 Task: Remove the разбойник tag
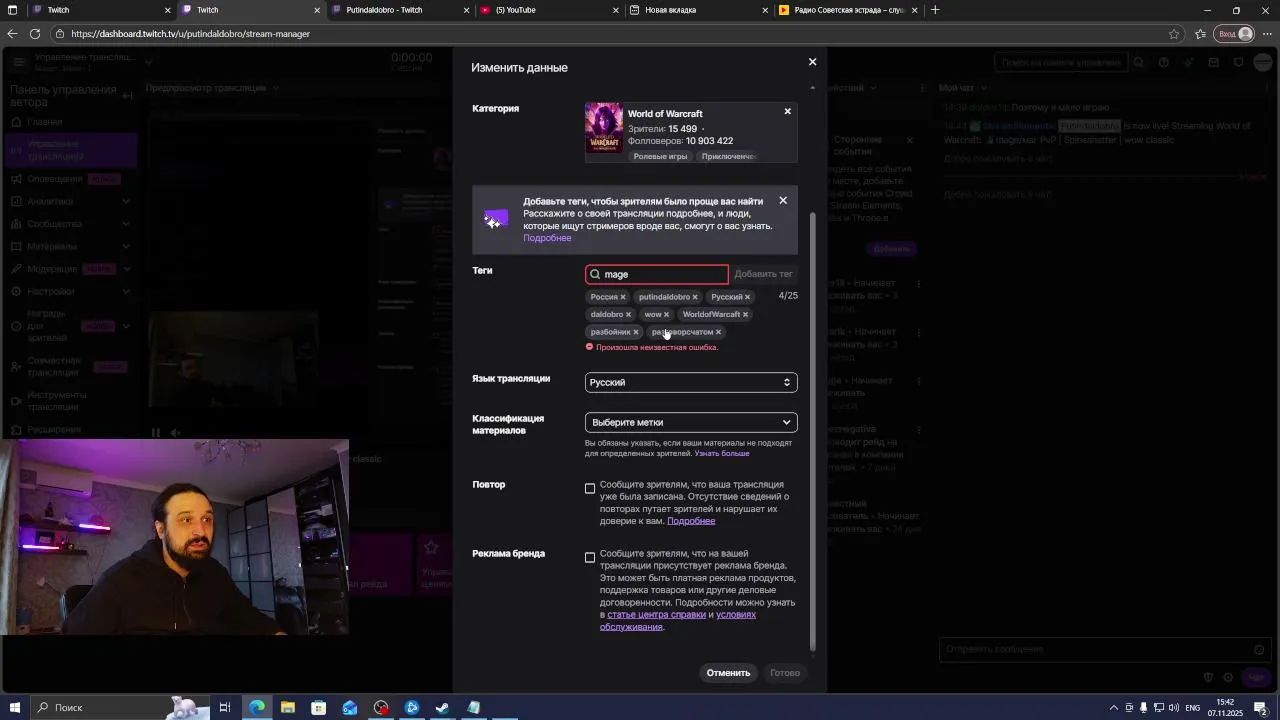[635, 332]
